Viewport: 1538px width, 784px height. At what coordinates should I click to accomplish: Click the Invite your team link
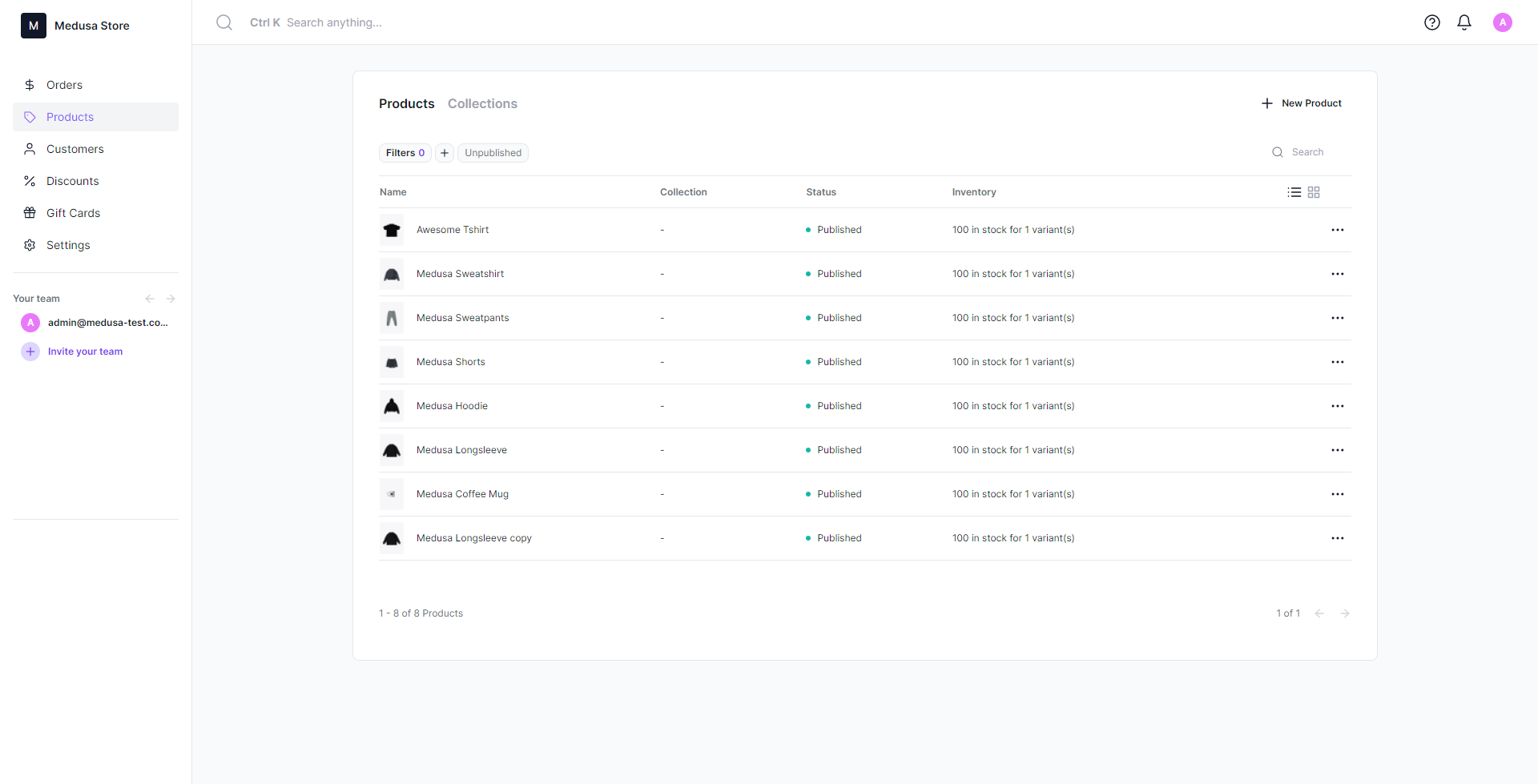(85, 351)
